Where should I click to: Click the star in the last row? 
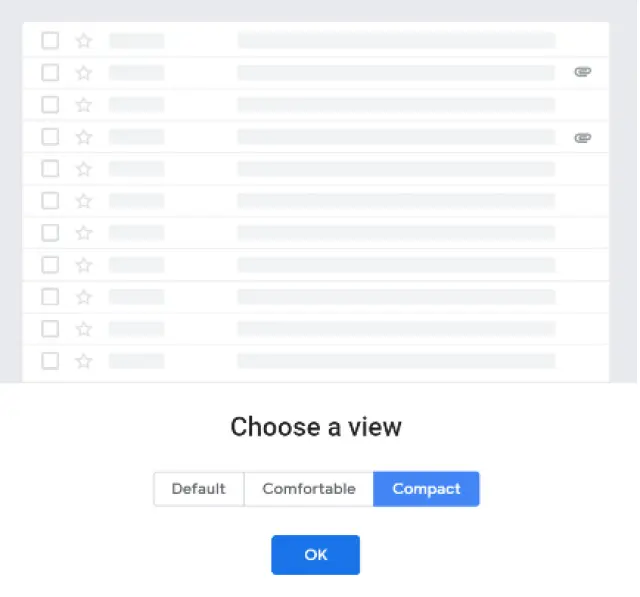(84, 361)
